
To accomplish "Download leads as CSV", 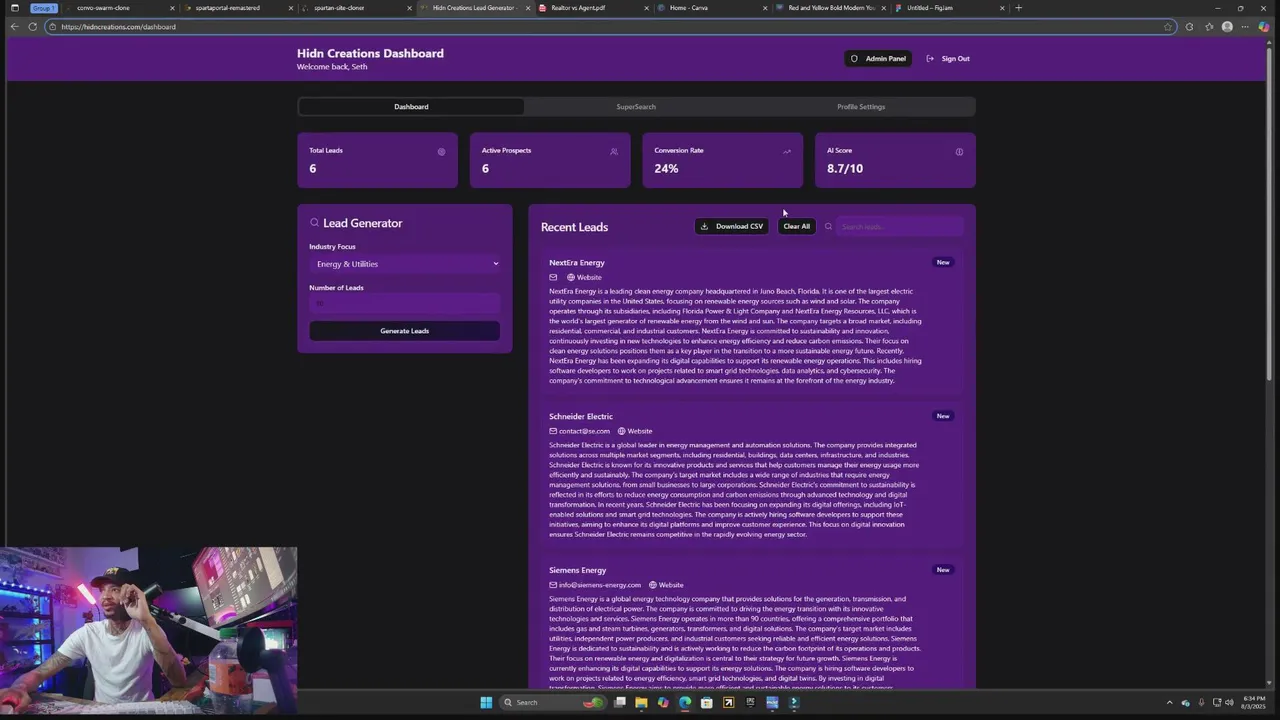I will 732,226.
